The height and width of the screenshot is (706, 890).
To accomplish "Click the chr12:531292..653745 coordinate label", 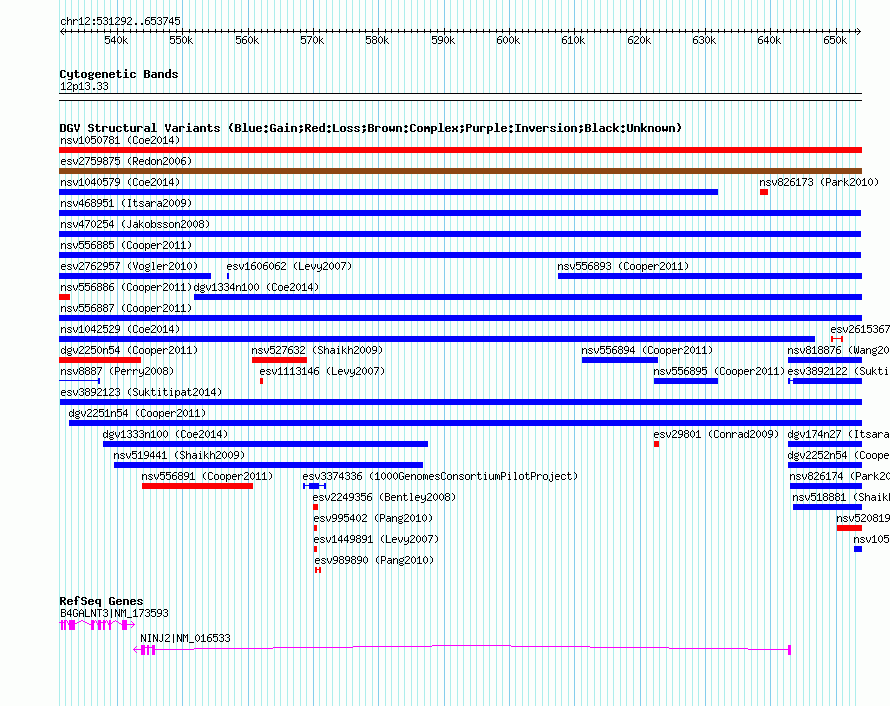I will point(120,21).
